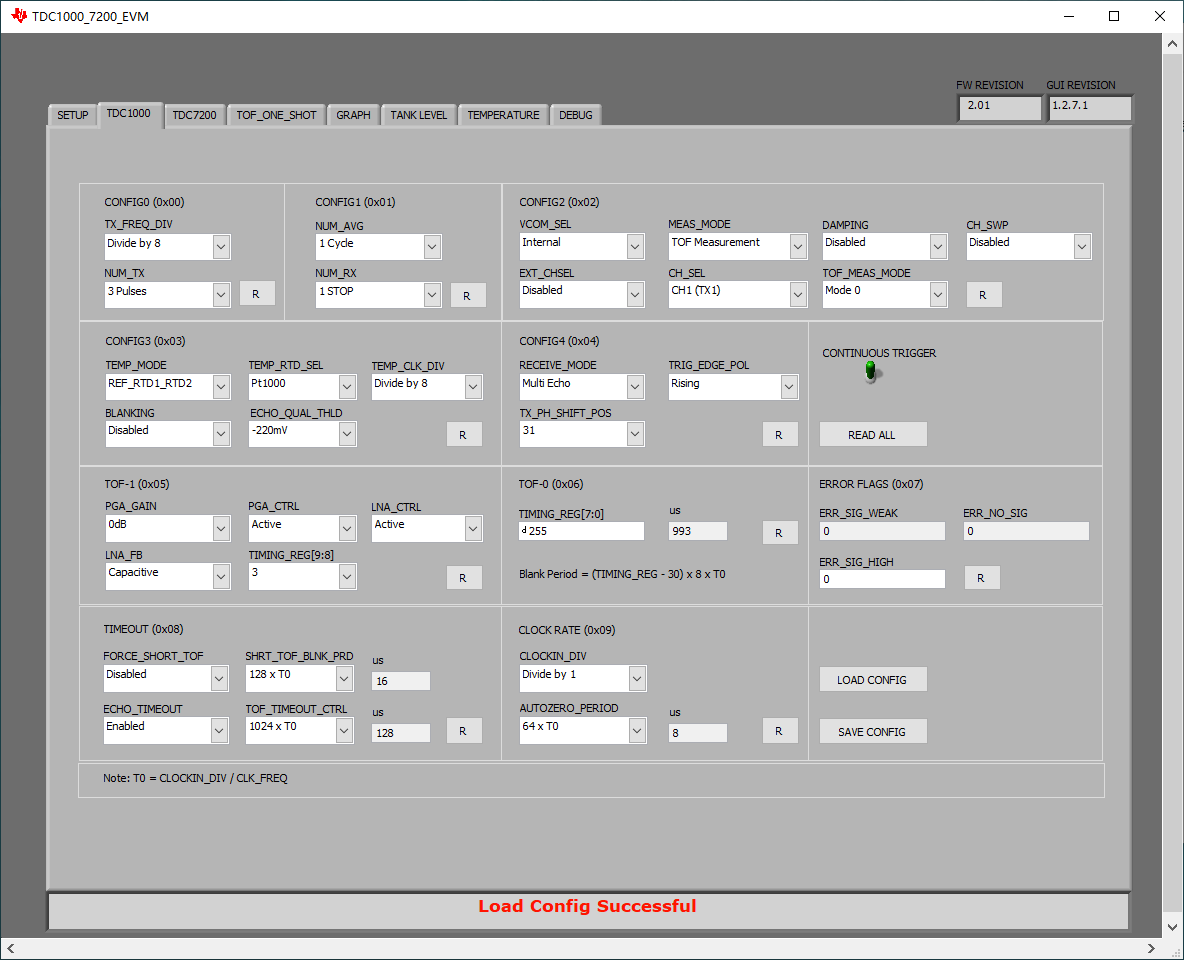1184x960 pixels.
Task: Expand the LNA_FB dropdown
Action: [168, 576]
